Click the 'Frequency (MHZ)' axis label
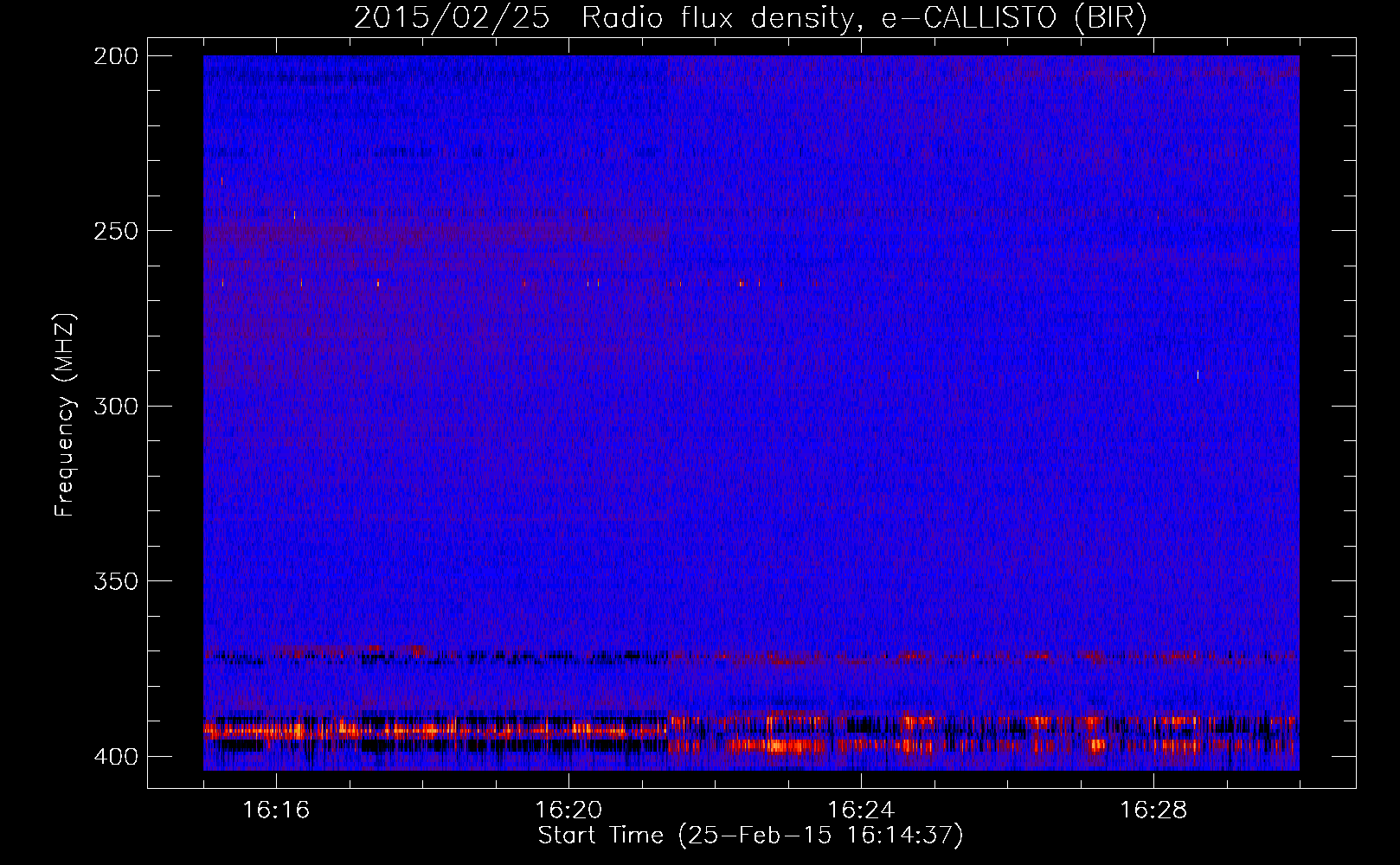1400x865 pixels. pos(65,415)
